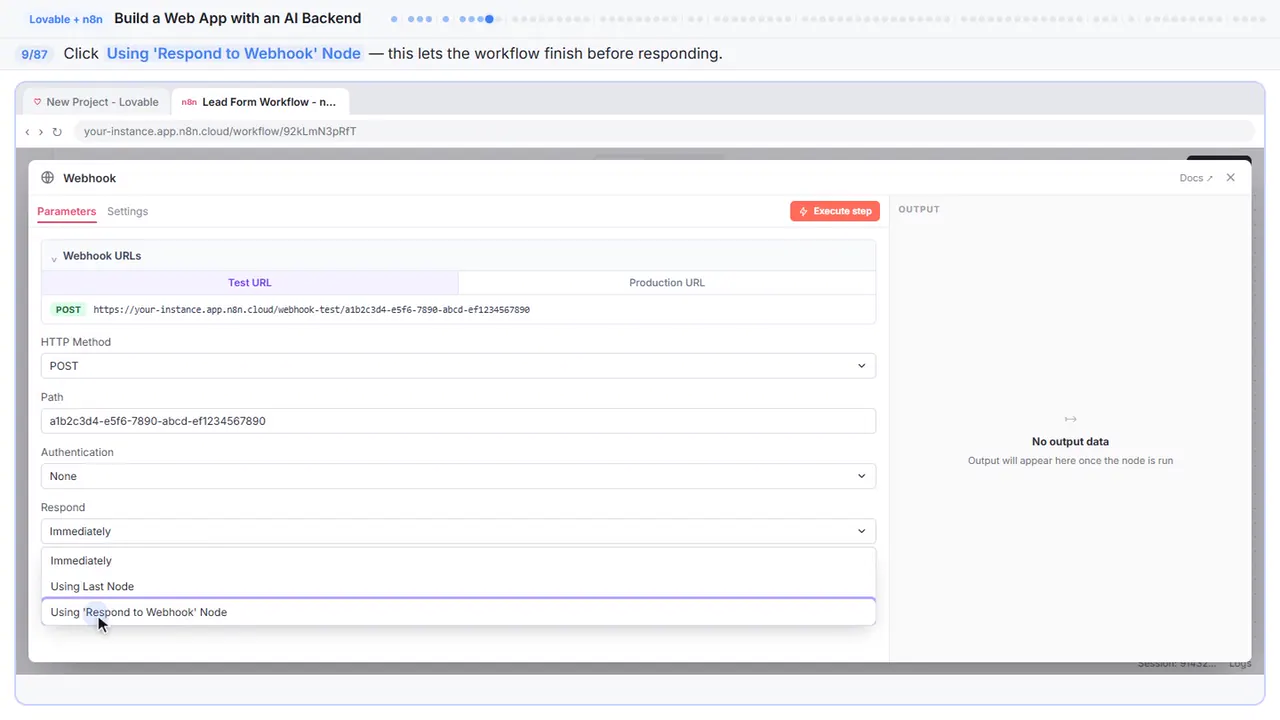This screenshot has height=720, width=1280.
Task: Click the Path input field
Action: point(458,421)
